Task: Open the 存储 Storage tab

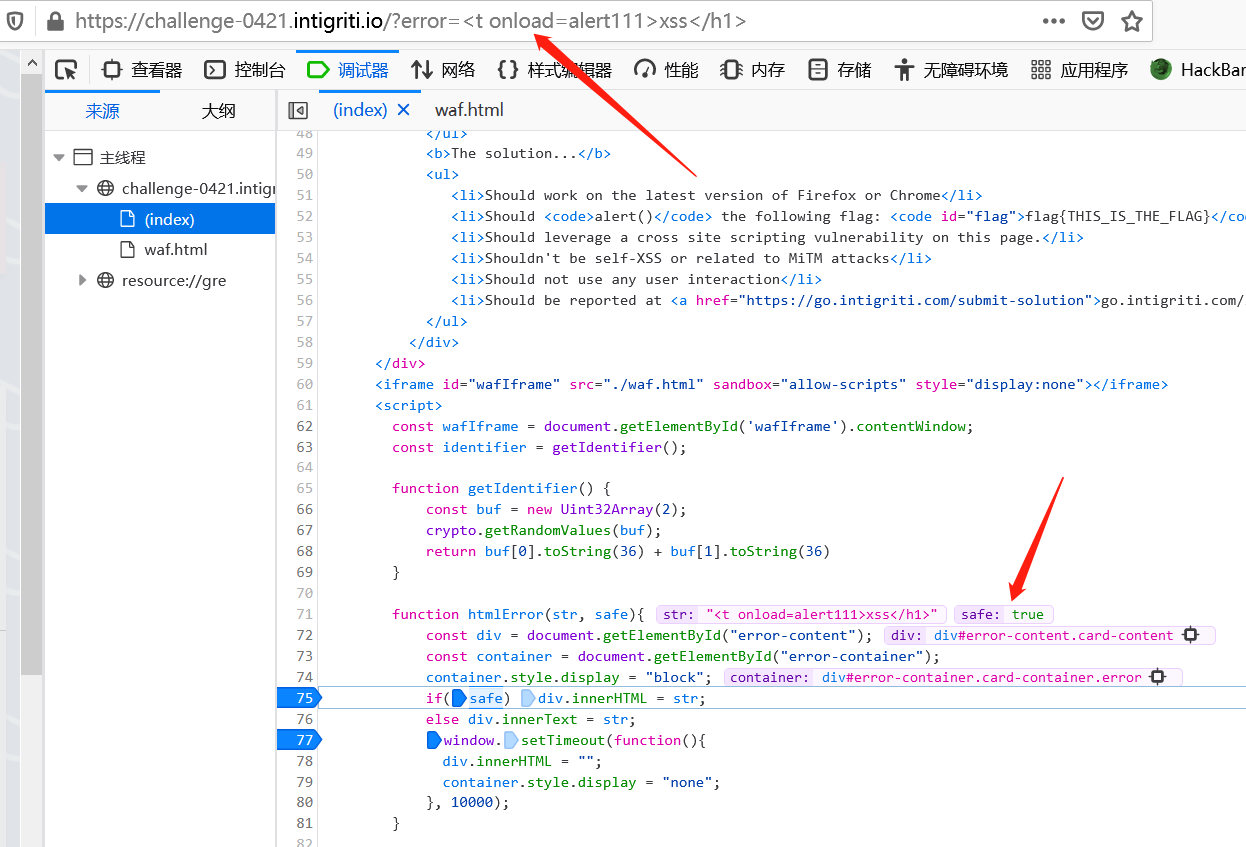Action: tap(840, 70)
